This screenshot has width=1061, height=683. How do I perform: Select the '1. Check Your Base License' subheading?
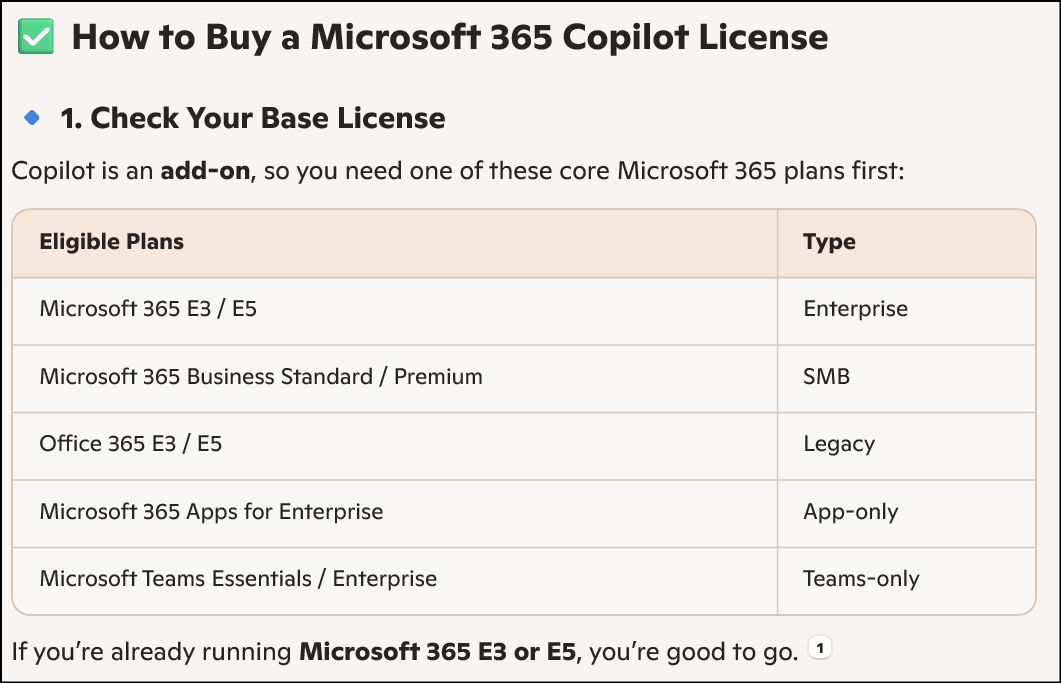click(x=253, y=118)
